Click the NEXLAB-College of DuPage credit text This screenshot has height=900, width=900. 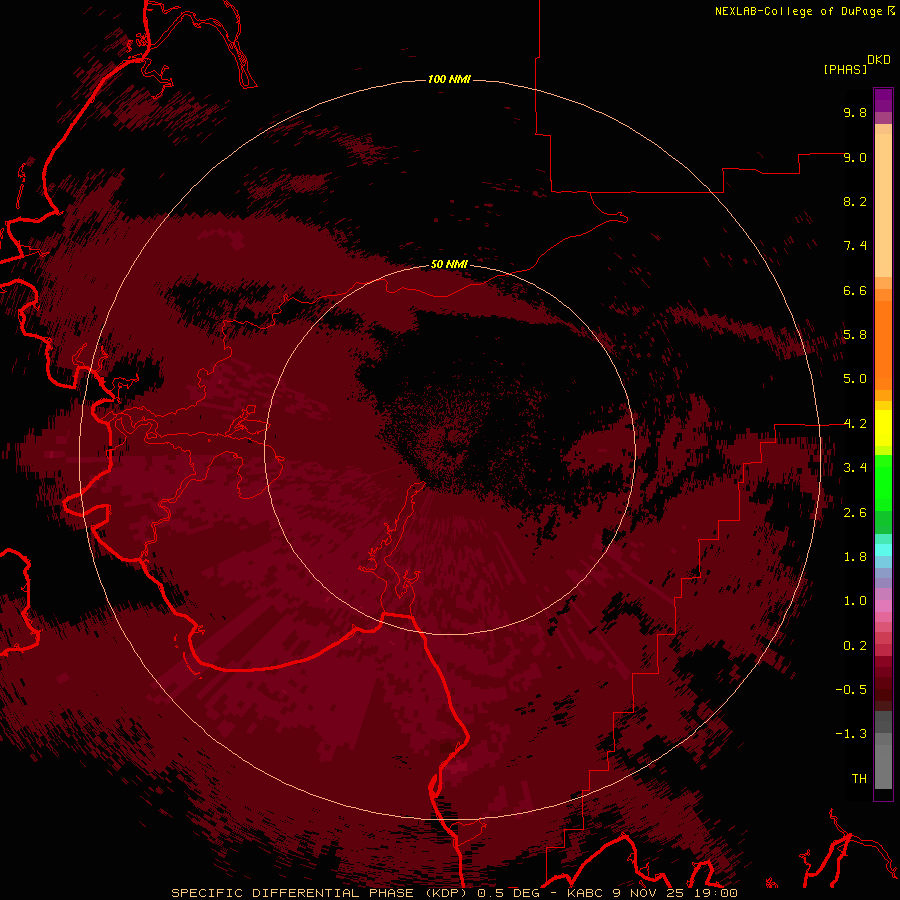pyautogui.click(x=798, y=11)
